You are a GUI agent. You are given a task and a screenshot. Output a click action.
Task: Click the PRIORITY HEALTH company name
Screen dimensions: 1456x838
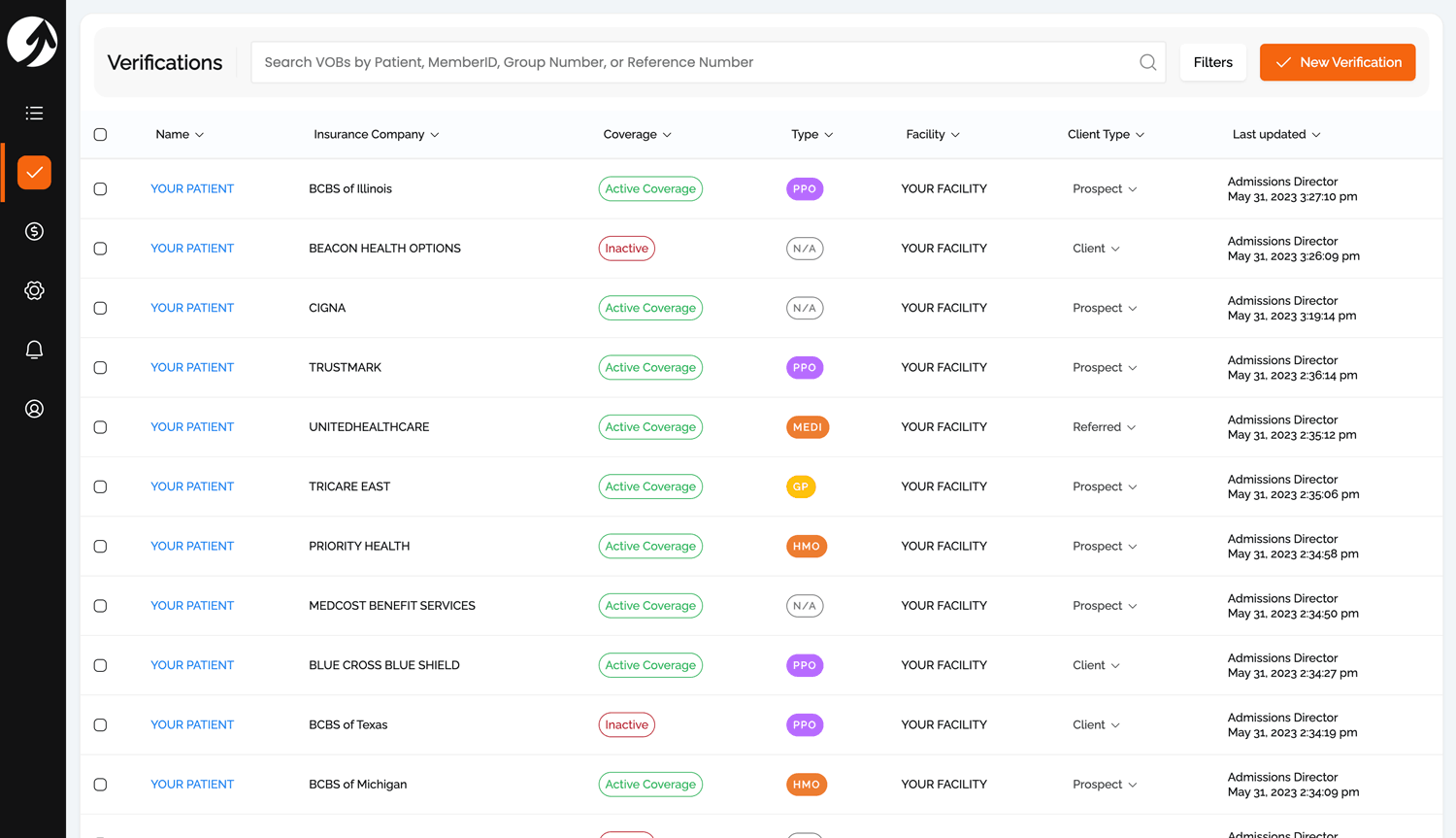tap(359, 547)
